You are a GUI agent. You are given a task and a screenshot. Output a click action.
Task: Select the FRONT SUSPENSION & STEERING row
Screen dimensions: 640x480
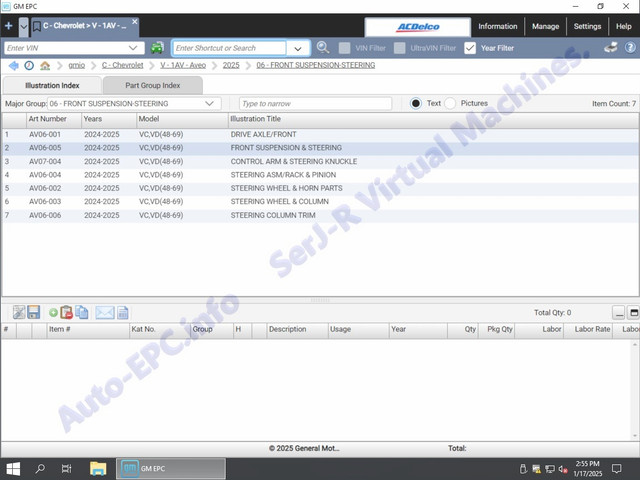coord(320,148)
